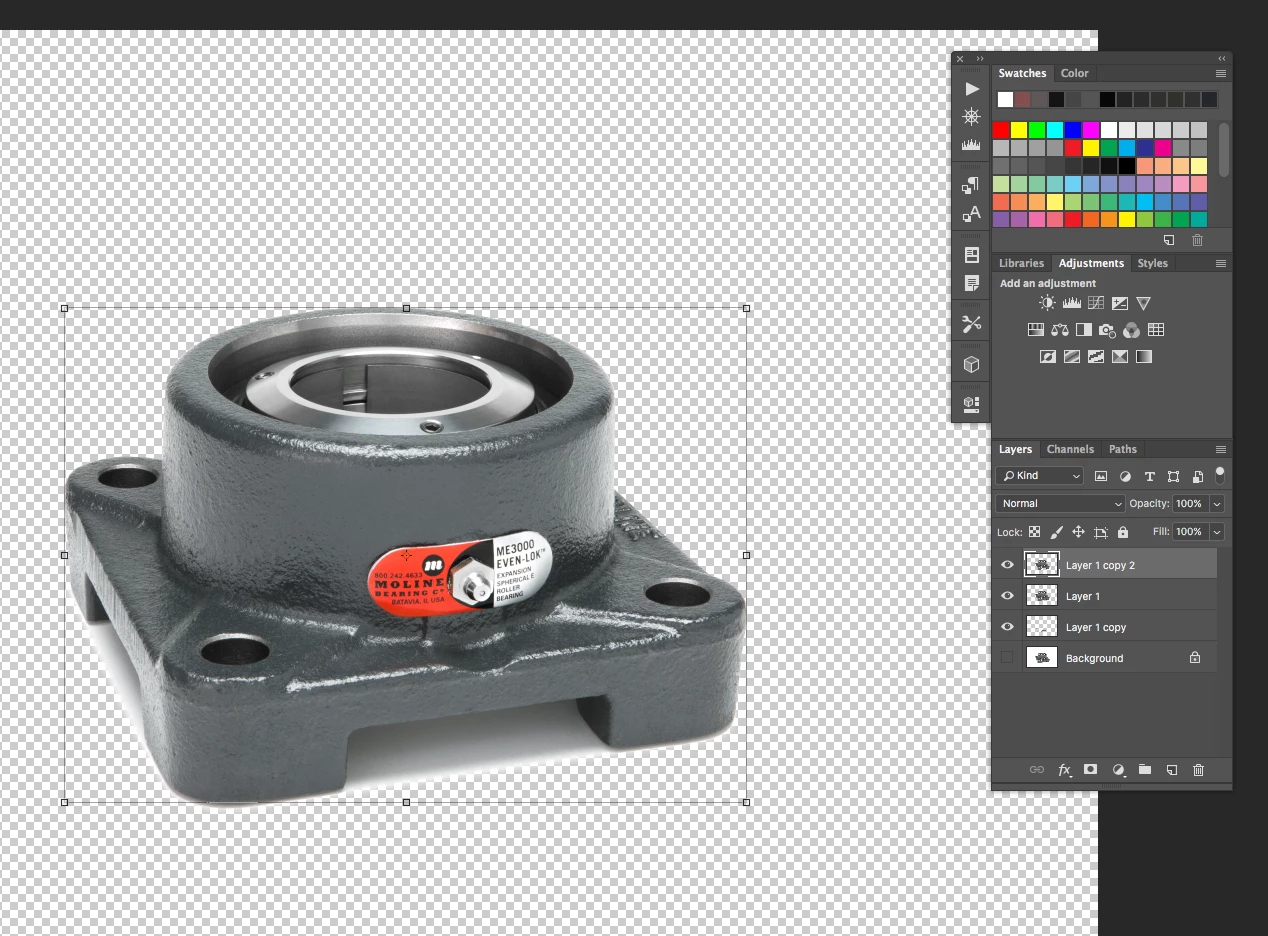The height and width of the screenshot is (936, 1268).
Task: Add a layer mask
Action: point(1091,770)
